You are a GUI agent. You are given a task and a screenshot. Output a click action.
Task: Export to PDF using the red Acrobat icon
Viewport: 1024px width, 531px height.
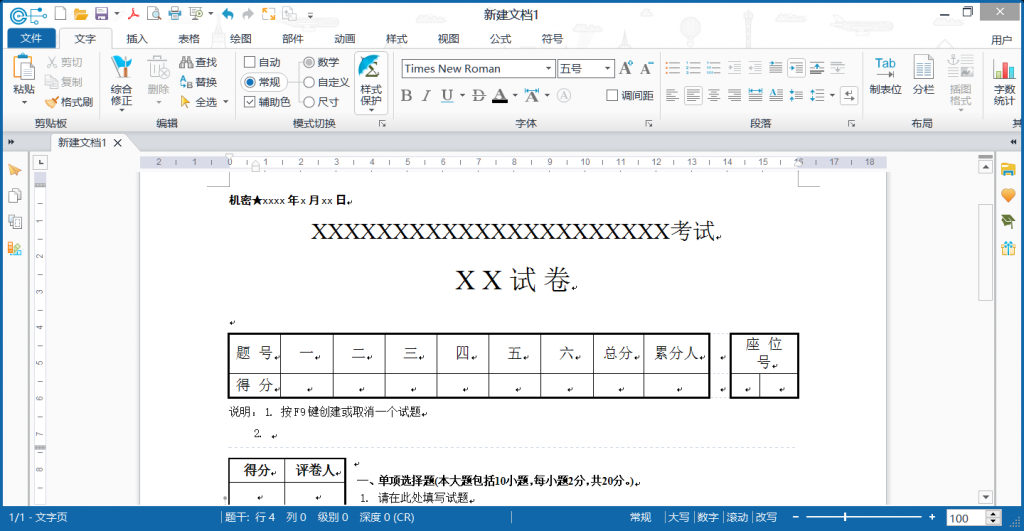(x=133, y=14)
